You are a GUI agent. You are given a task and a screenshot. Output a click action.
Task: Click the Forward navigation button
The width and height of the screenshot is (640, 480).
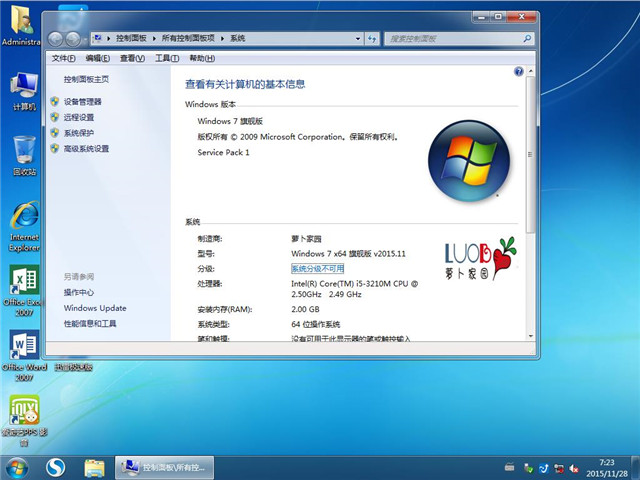coord(73,39)
